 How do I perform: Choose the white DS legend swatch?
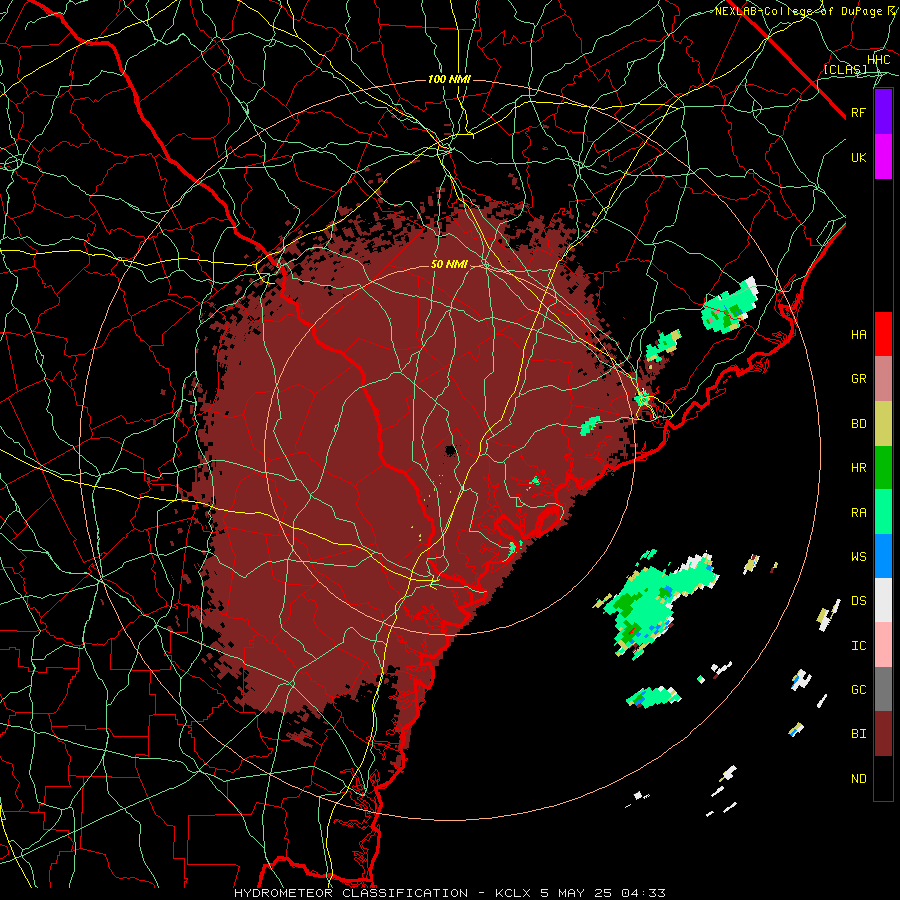coord(883,600)
